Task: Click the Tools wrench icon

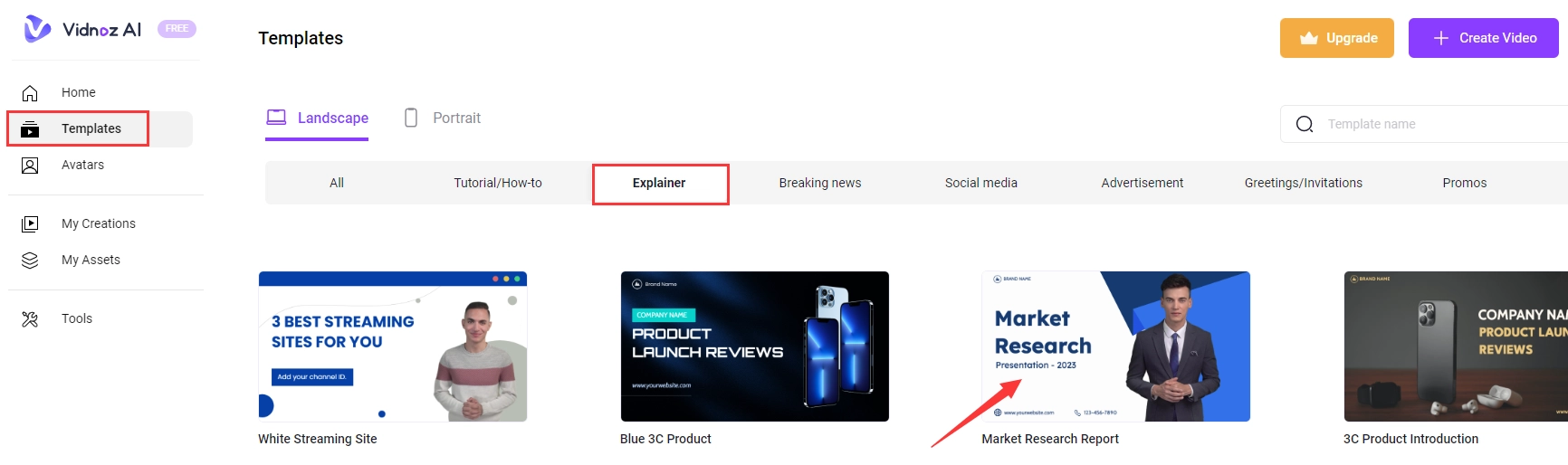Action: coord(30,318)
